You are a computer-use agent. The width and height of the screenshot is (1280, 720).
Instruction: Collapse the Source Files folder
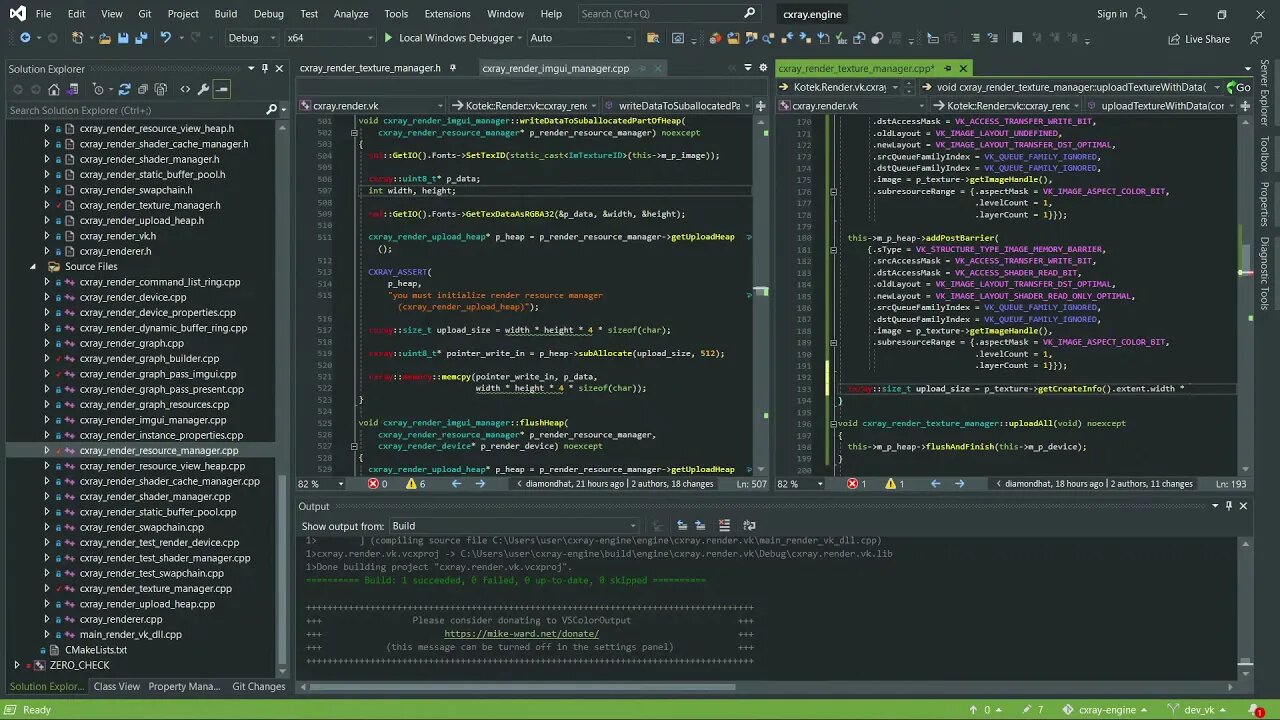point(32,267)
